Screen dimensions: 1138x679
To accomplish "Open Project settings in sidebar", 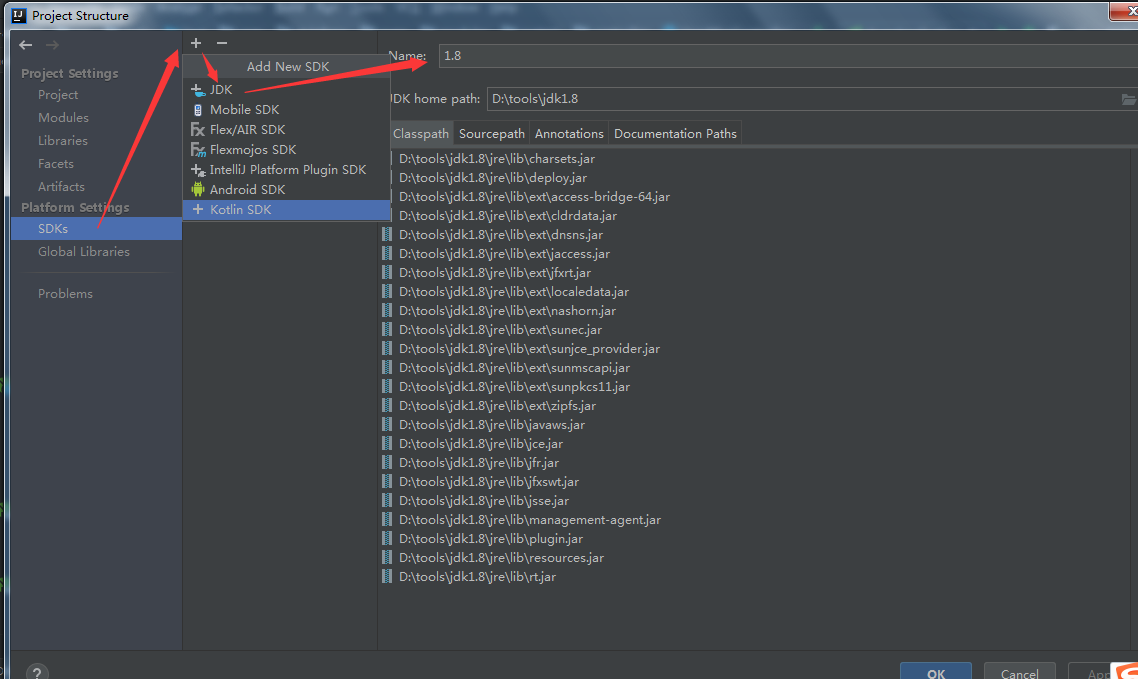I will (58, 95).
